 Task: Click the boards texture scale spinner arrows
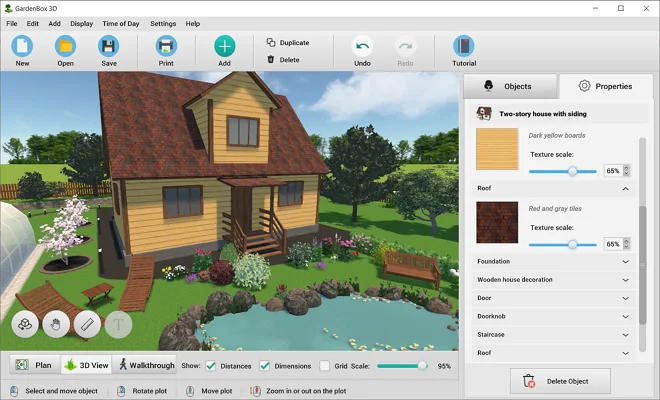click(626, 171)
